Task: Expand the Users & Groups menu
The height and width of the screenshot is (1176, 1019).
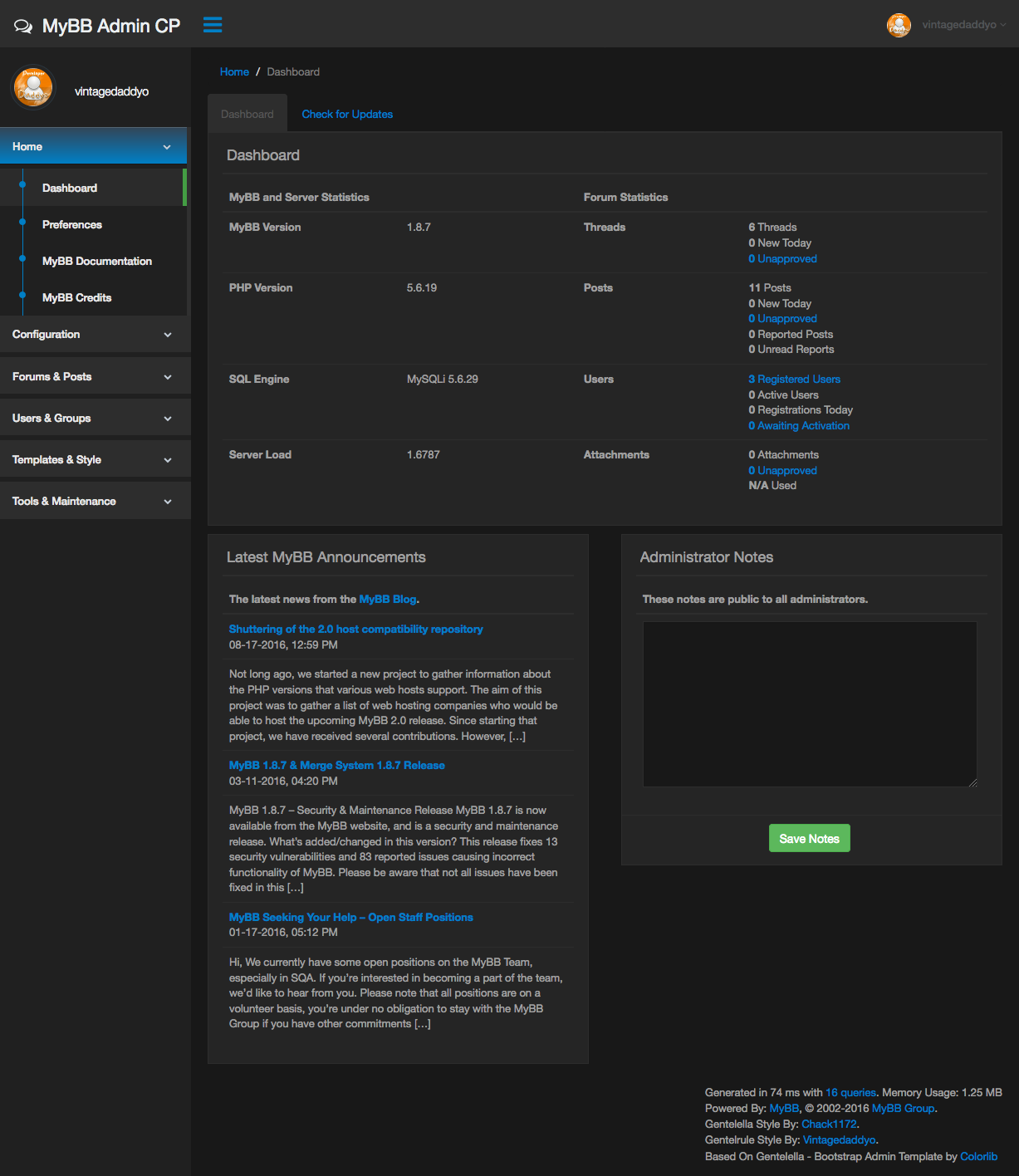Action: pyautogui.click(x=93, y=419)
